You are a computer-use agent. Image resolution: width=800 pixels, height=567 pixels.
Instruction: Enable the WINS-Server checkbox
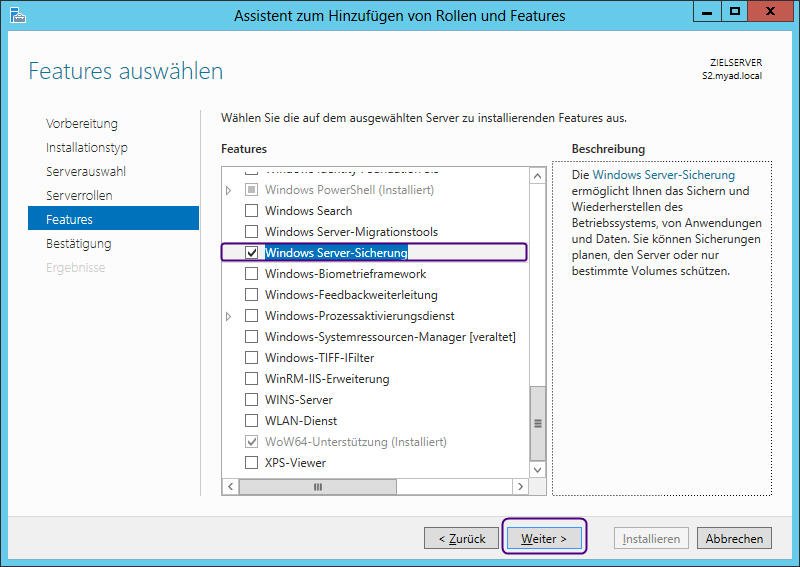(x=252, y=400)
